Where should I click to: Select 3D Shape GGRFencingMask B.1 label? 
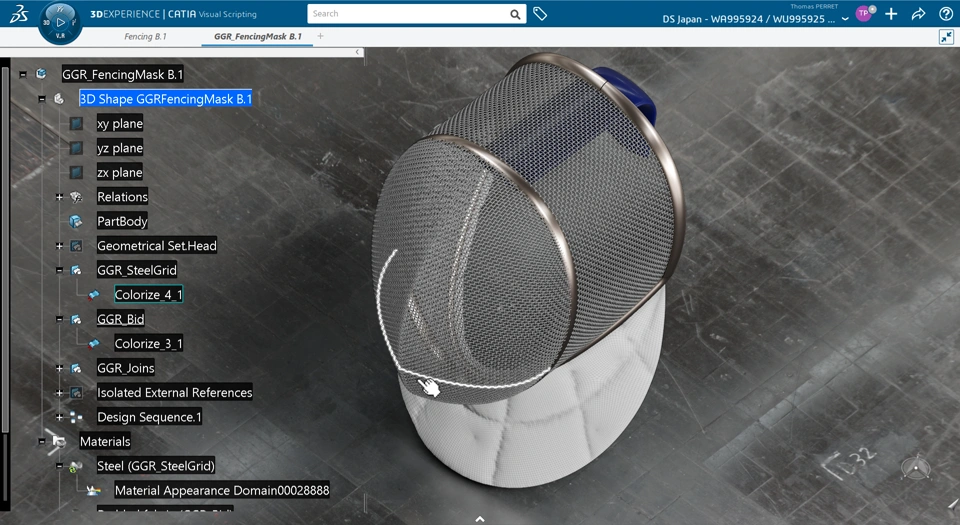click(x=165, y=99)
